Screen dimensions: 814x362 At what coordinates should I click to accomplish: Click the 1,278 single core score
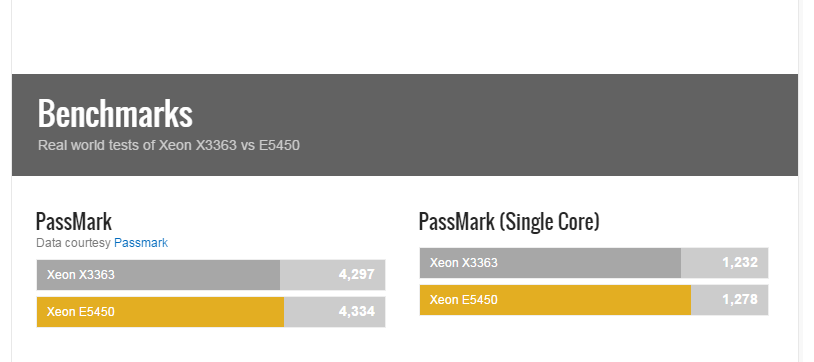(x=740, y=299)
